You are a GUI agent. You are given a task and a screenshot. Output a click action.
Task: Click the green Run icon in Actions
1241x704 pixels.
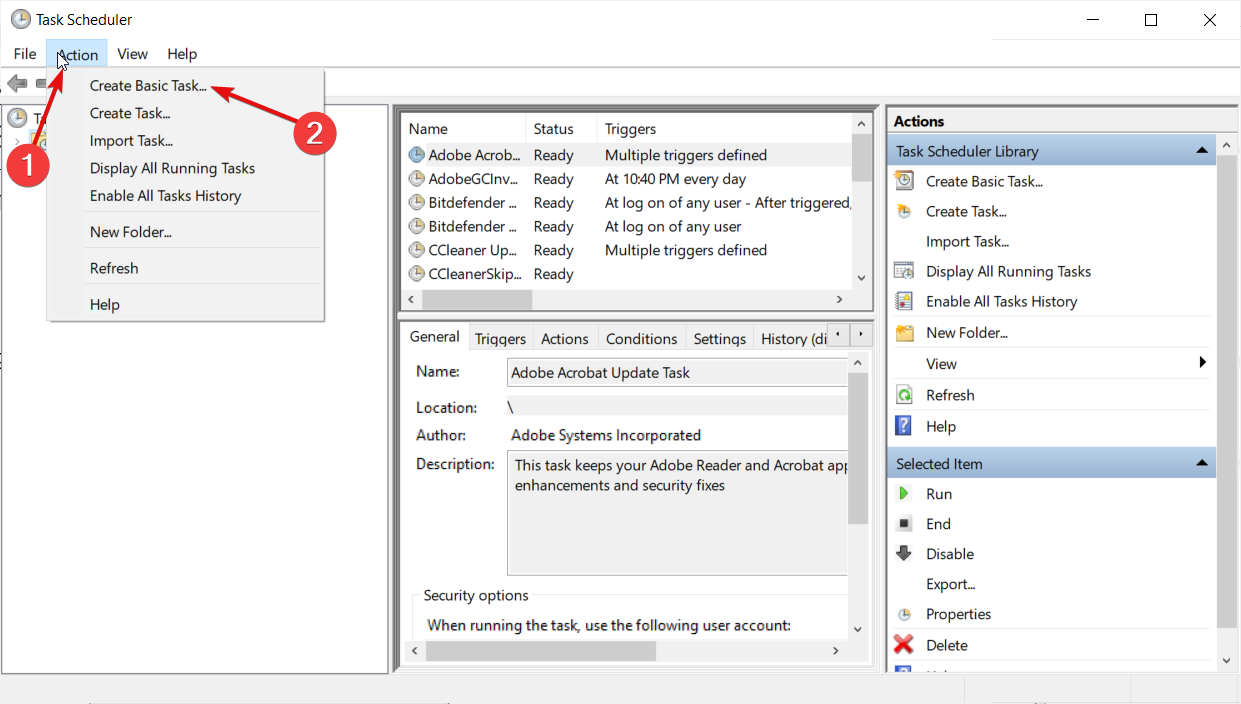tap(904, 494)
